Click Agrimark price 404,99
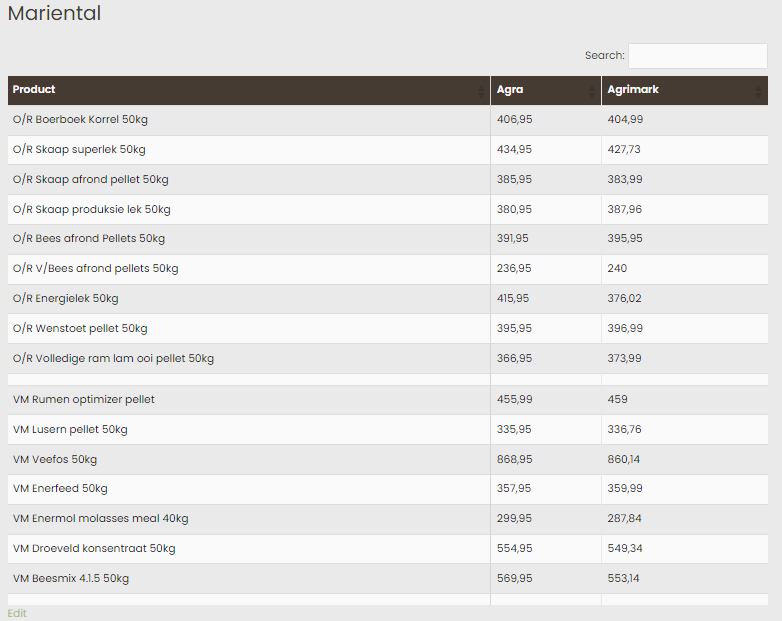 tap(625, 120)
